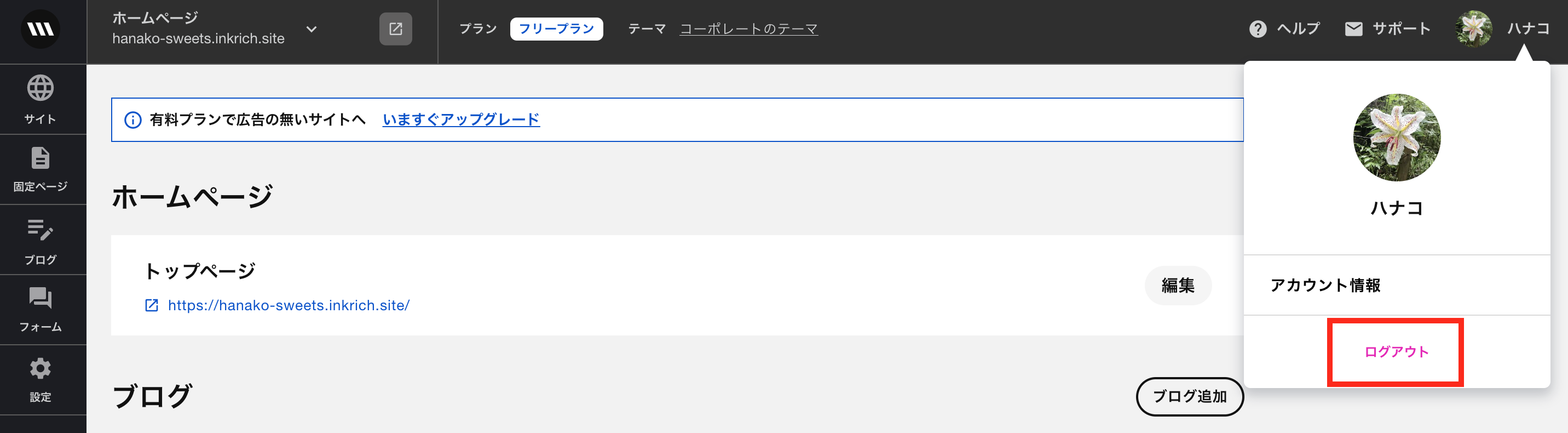Select ログアウト in the user menu
Image resolution: width=1568 pixels, height=433 pixels.
1396,352
